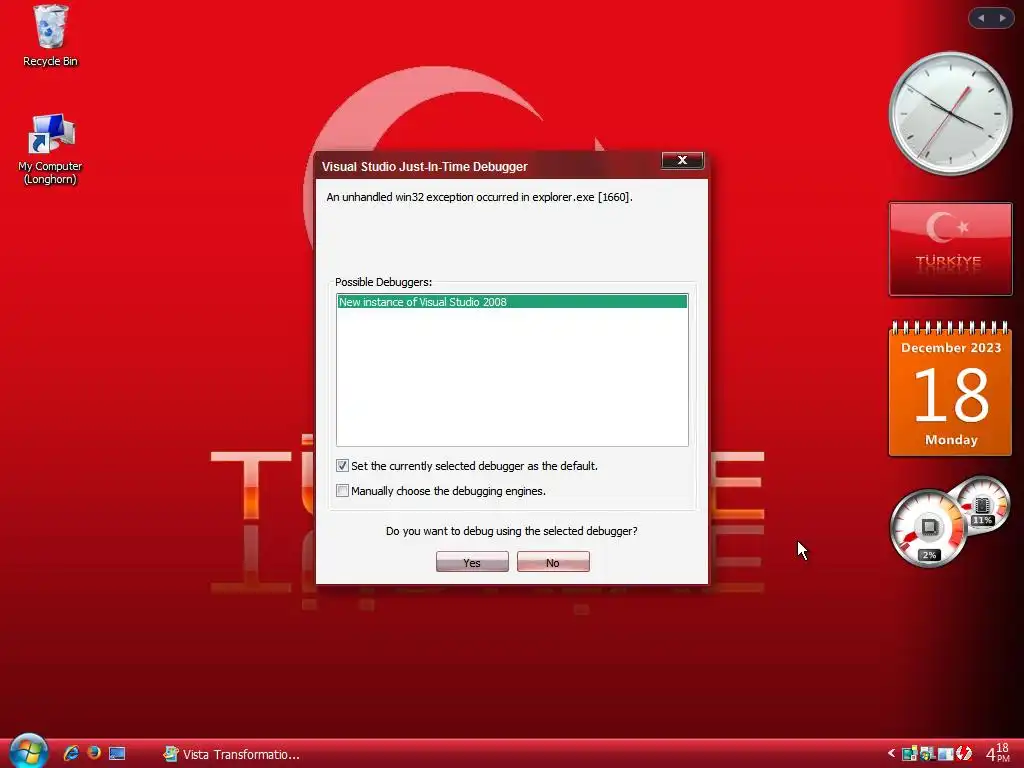The height and width of the screenshot is (768, 1024).
Task: Check Manually choose the debugging engines
Action: [342, 490]
